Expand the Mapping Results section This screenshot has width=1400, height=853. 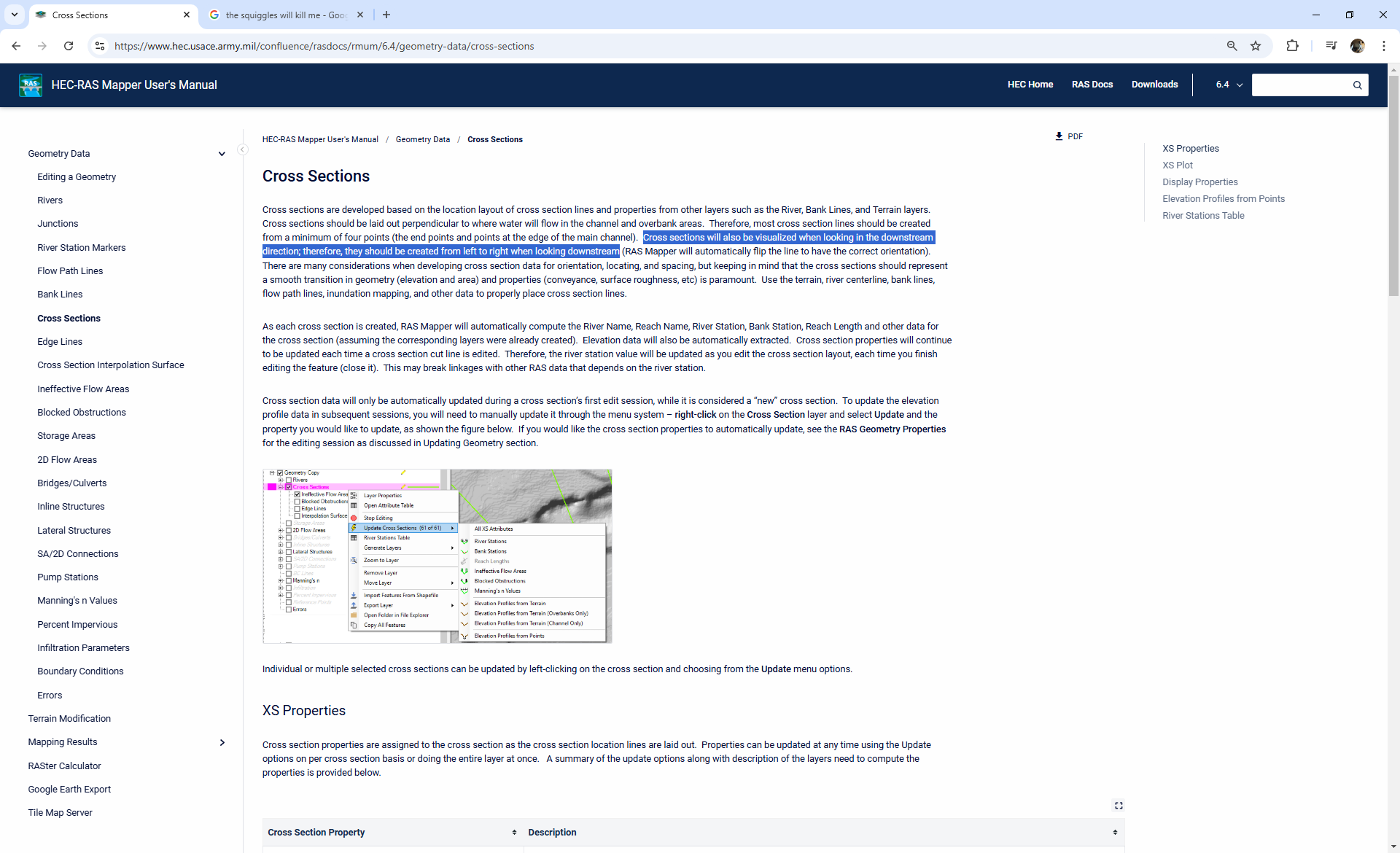(x=222, y=742)
